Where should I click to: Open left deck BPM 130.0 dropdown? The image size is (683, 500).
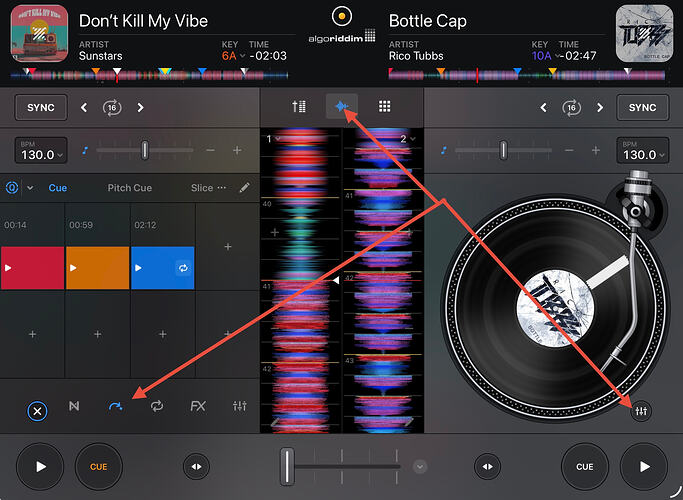point(41,150)
